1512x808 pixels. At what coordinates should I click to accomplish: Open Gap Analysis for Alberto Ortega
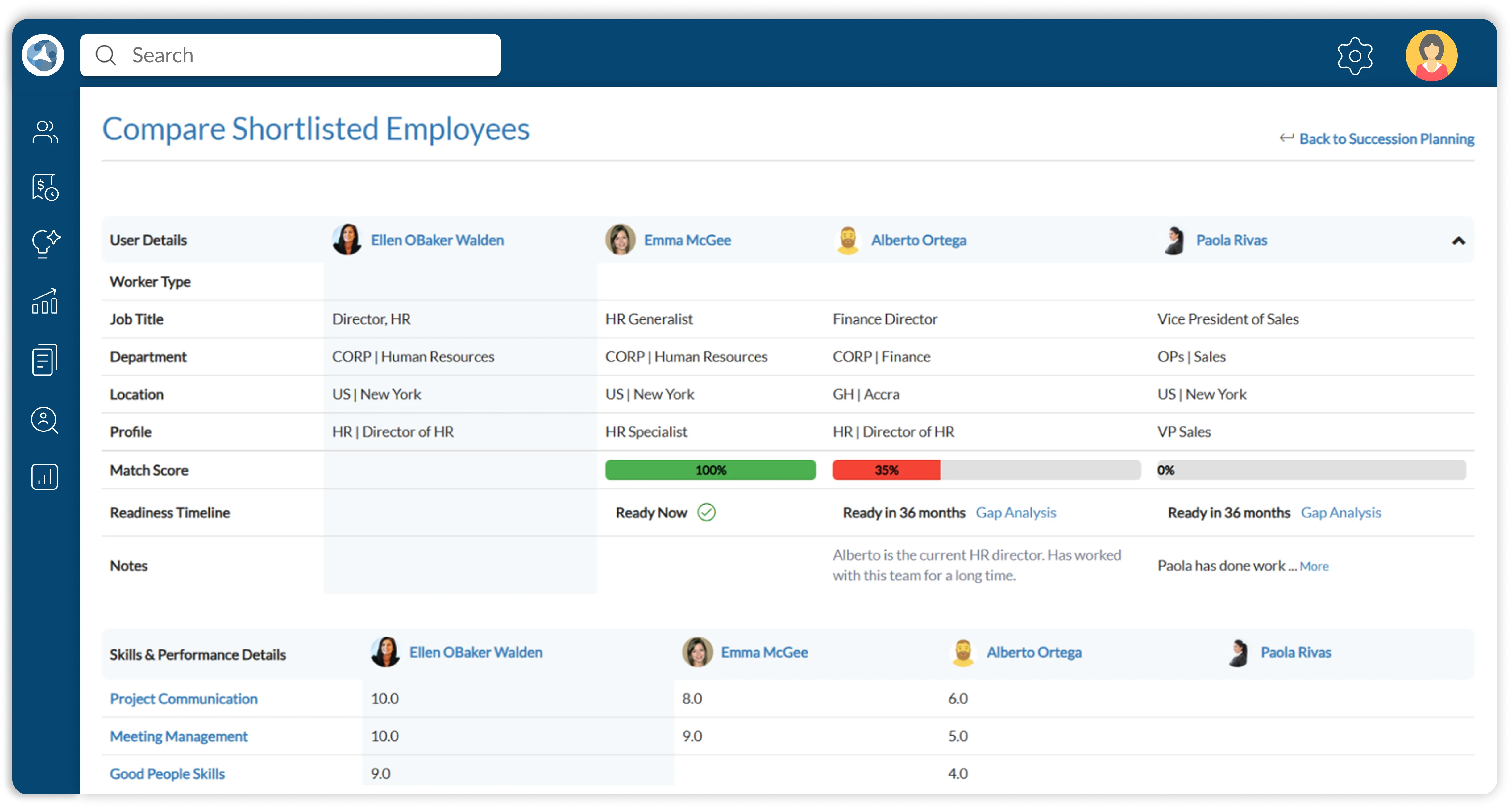pyautogui.click(x=1016, y=512)
